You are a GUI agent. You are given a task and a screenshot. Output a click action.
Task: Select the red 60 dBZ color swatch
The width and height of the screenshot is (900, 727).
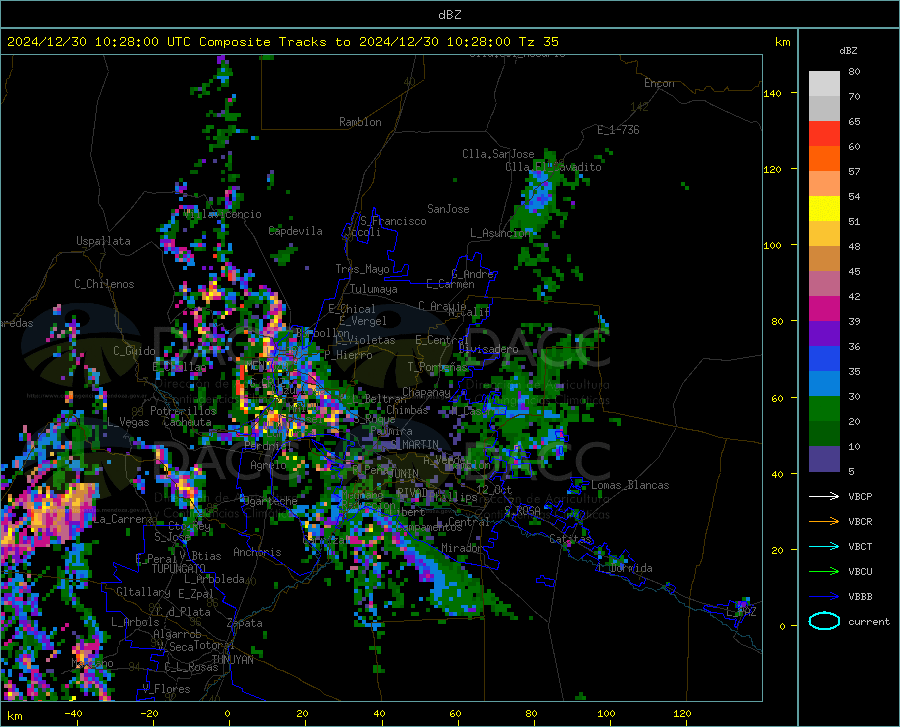(x=824, y=134)
